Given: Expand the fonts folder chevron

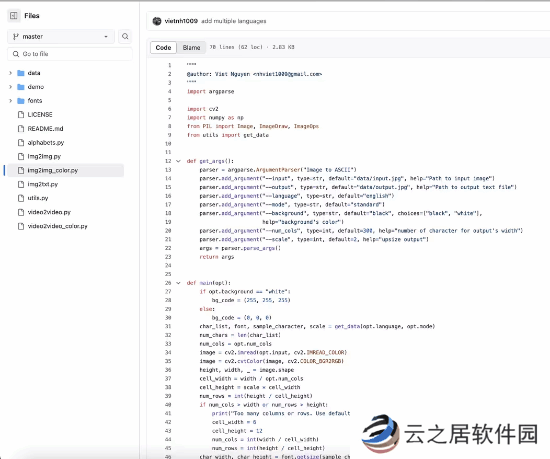Looking at the screenshot, I should (10, 101).
